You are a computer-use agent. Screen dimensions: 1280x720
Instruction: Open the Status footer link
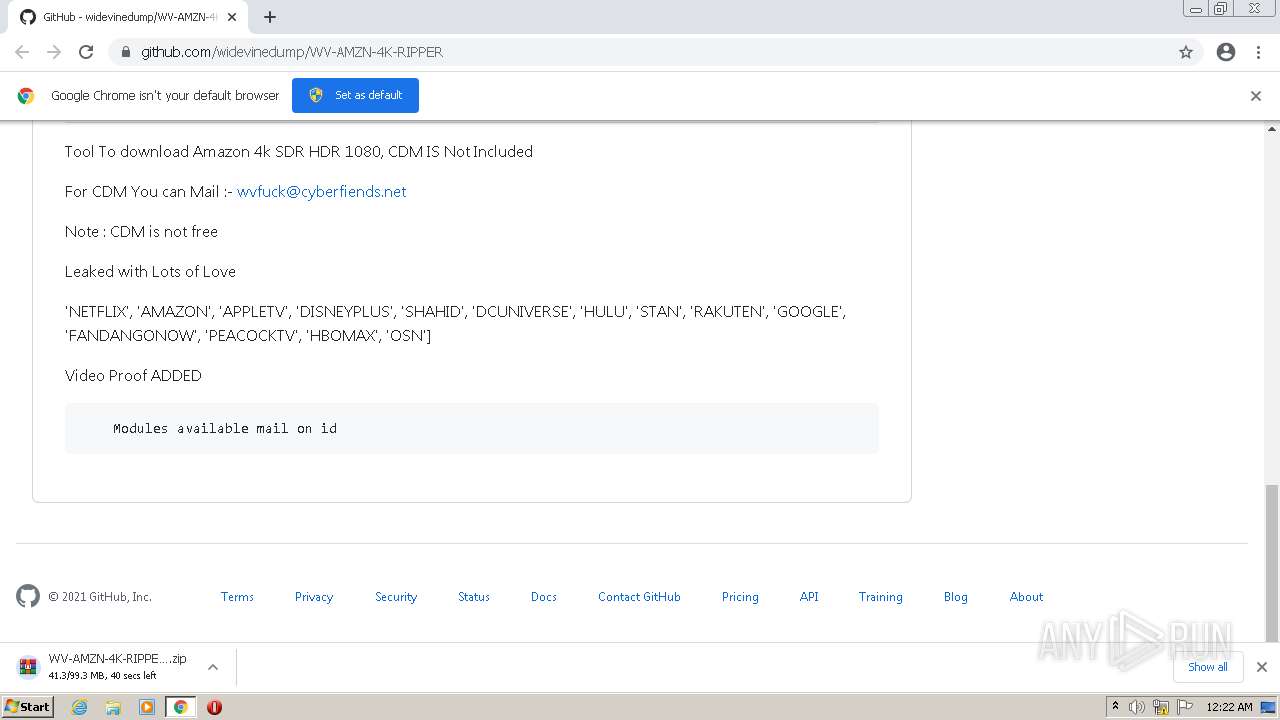coord(474,597)
